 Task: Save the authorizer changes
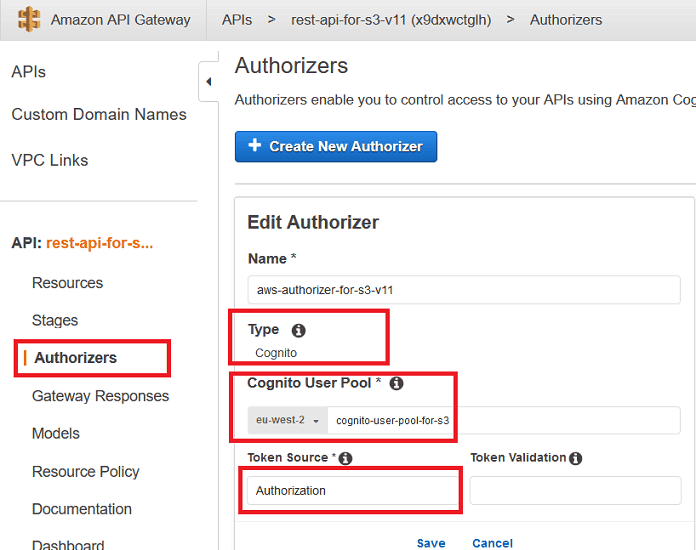coord(431,543)
